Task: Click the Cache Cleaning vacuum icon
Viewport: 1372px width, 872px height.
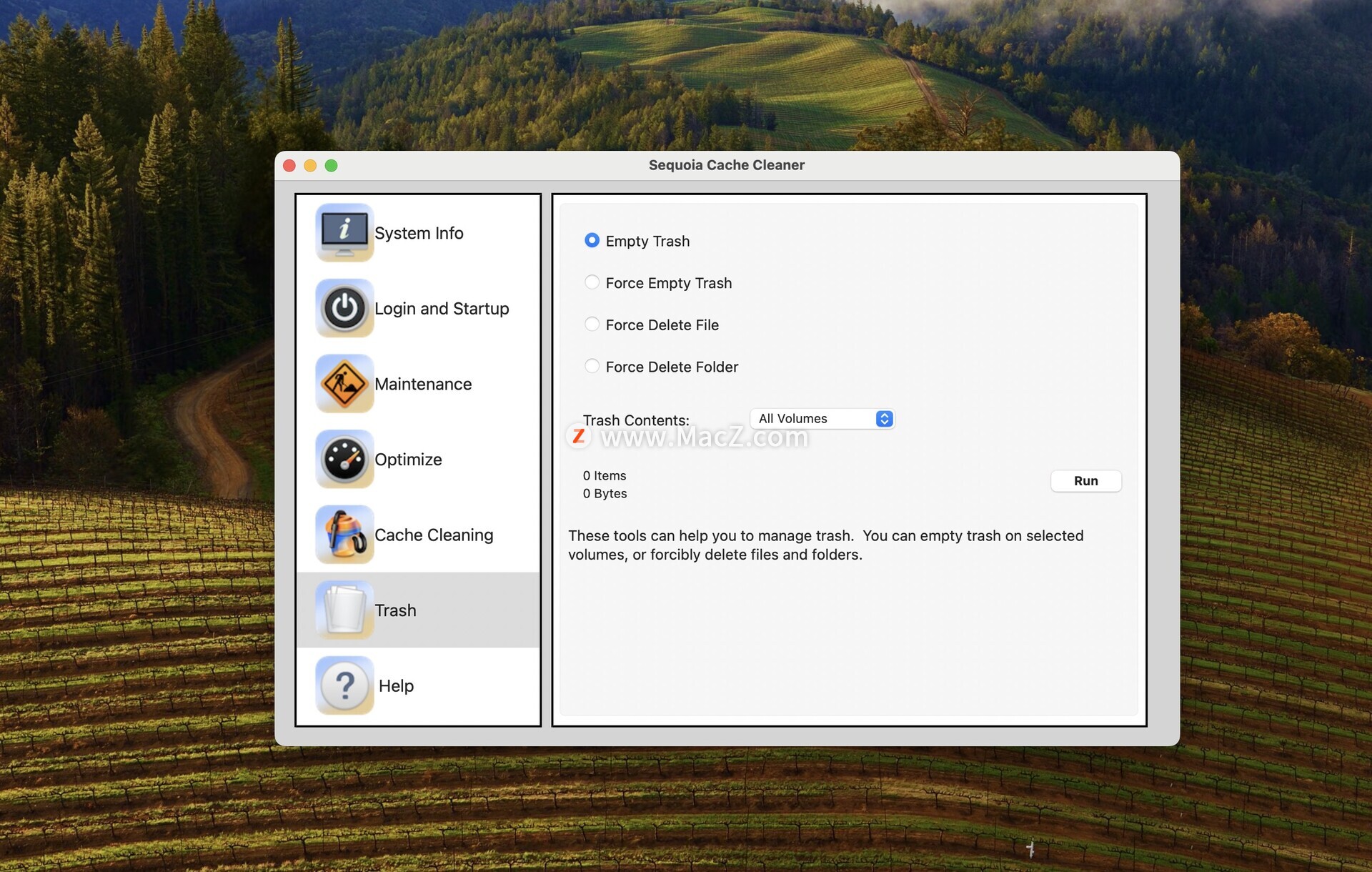Action: [344, 535]
